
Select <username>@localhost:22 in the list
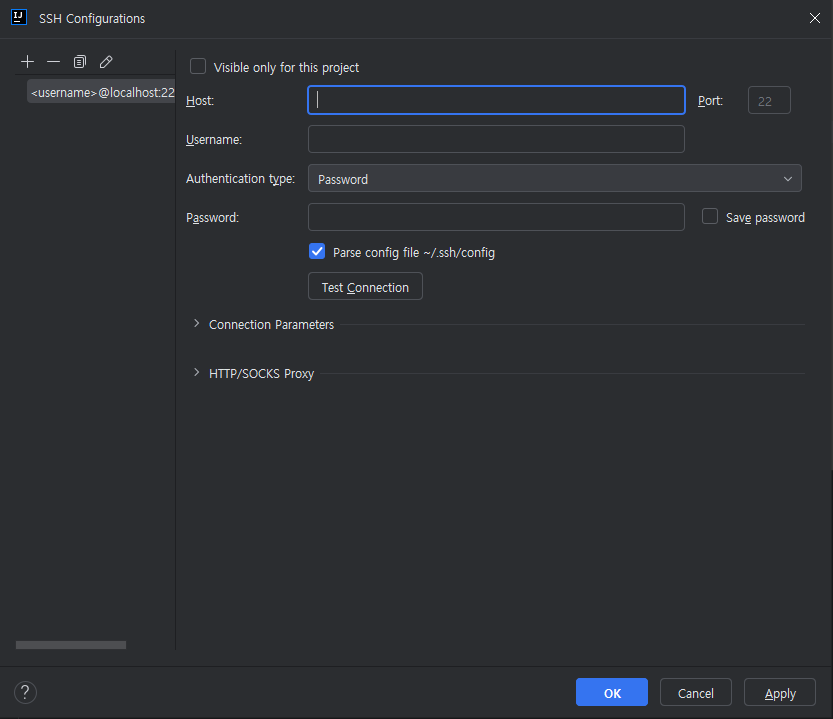101,92
